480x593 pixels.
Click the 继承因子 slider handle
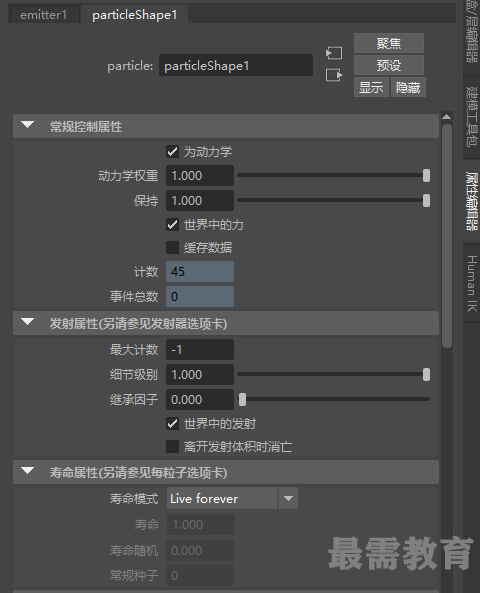point(242,399)
